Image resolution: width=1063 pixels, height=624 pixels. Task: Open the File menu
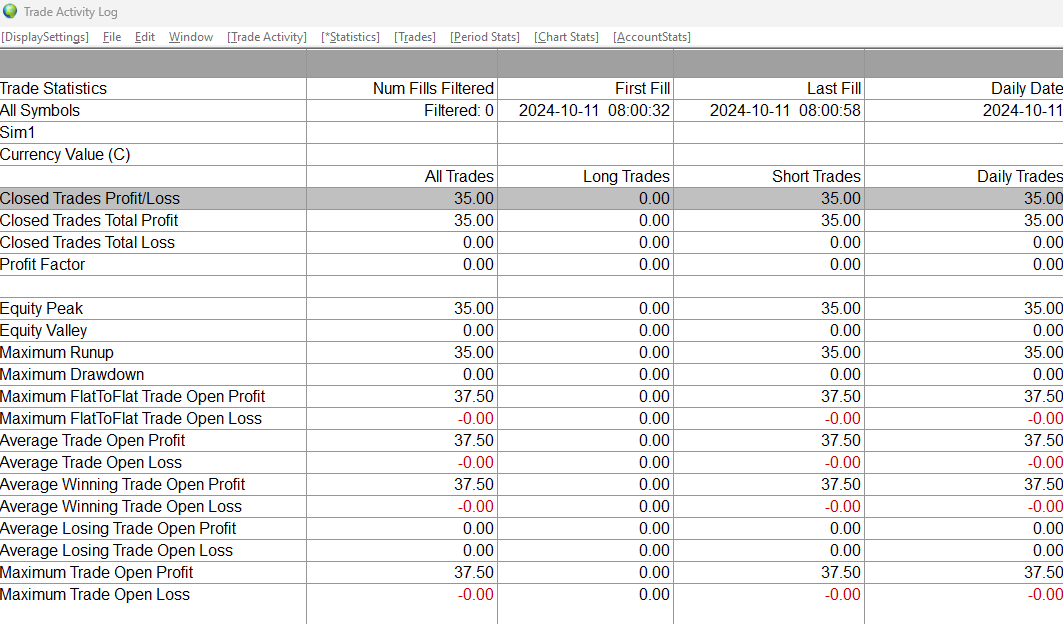tap(112, 37)
